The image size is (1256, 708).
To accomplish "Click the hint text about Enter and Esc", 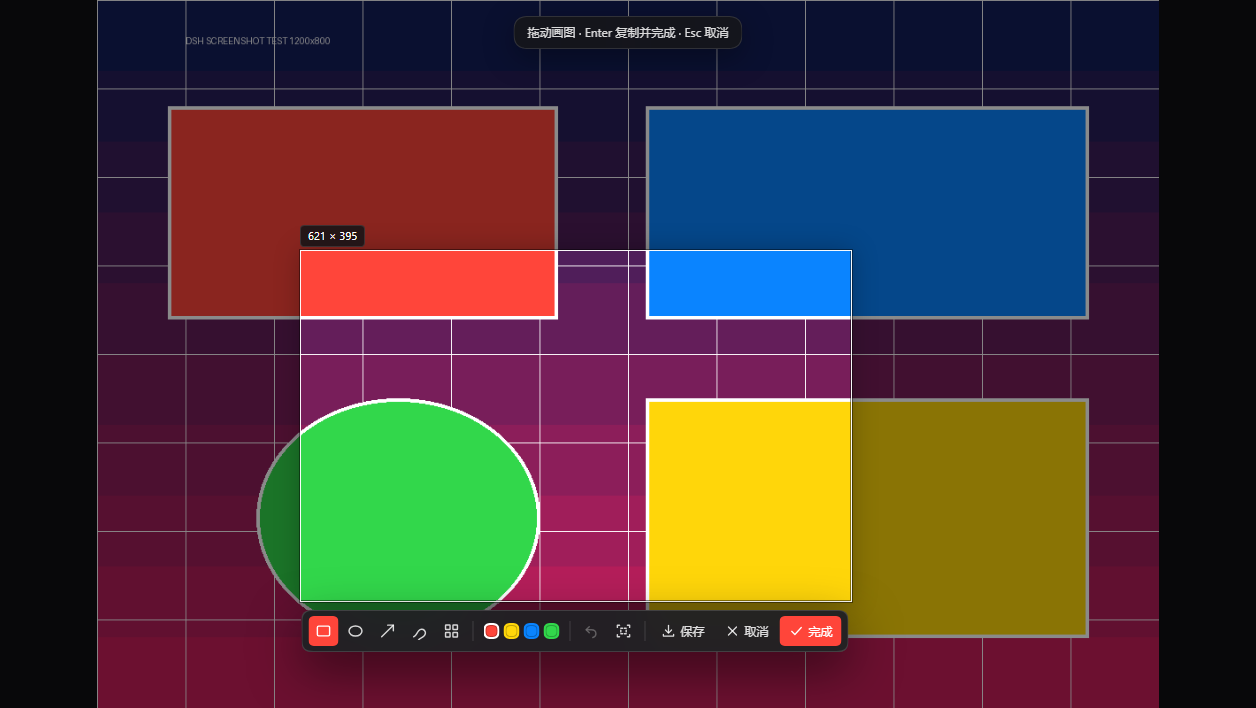I will [x=628, y=32].
